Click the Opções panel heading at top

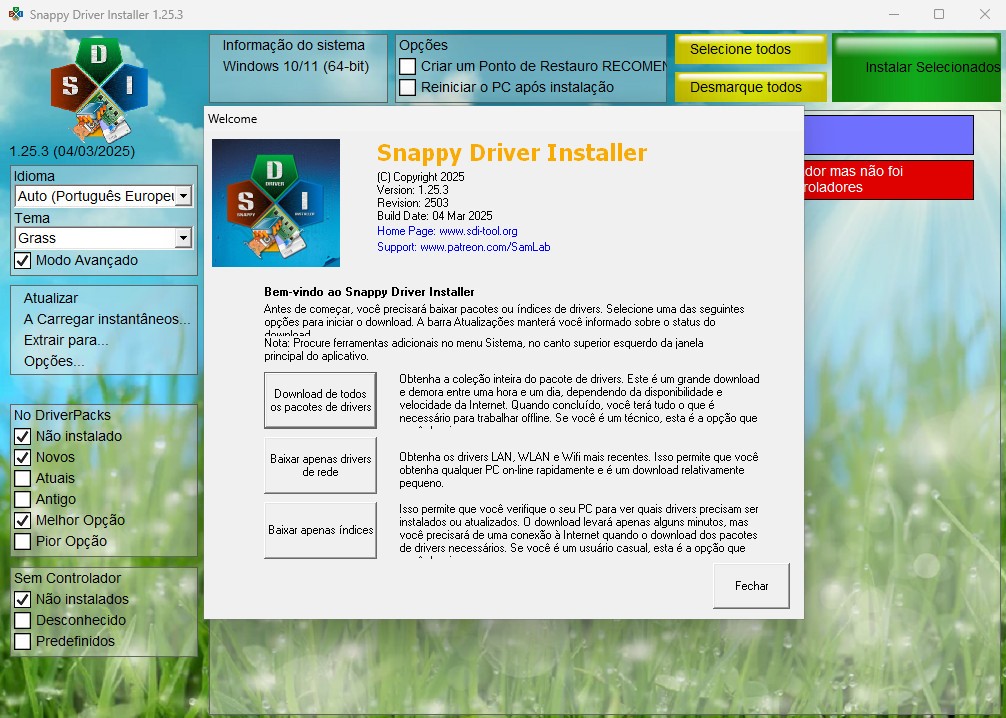tap(423, 46)
